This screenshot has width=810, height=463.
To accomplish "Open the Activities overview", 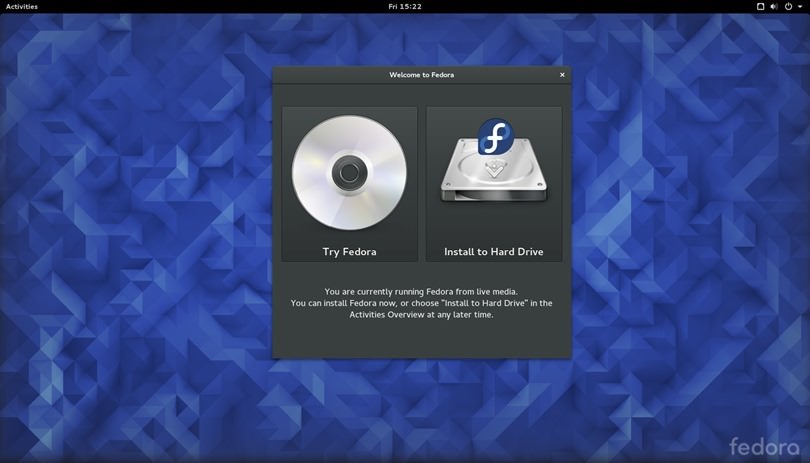I will (22, 7).
